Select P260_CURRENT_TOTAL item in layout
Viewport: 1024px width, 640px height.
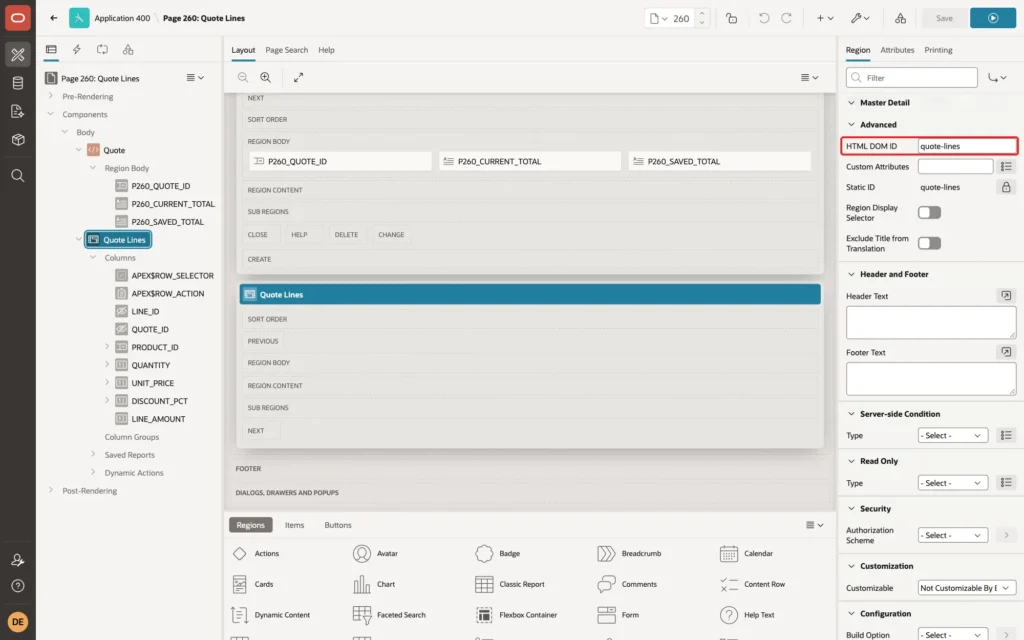530,161
